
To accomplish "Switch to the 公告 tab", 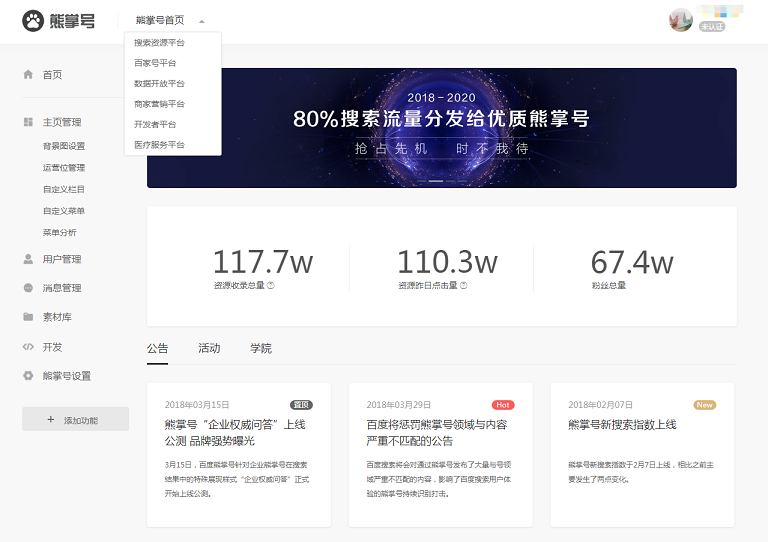I will point(157,348).
